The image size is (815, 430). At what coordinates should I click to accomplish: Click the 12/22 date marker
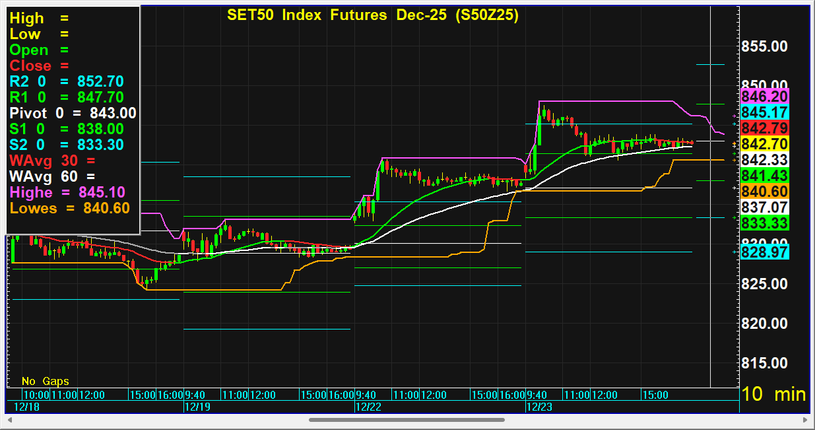(368, 407)
